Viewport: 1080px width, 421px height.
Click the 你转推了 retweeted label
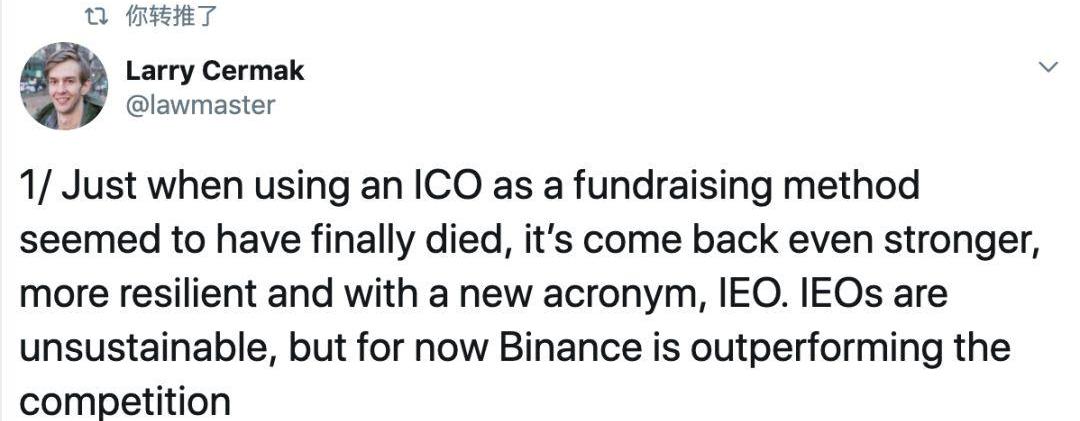click(172, 17)
